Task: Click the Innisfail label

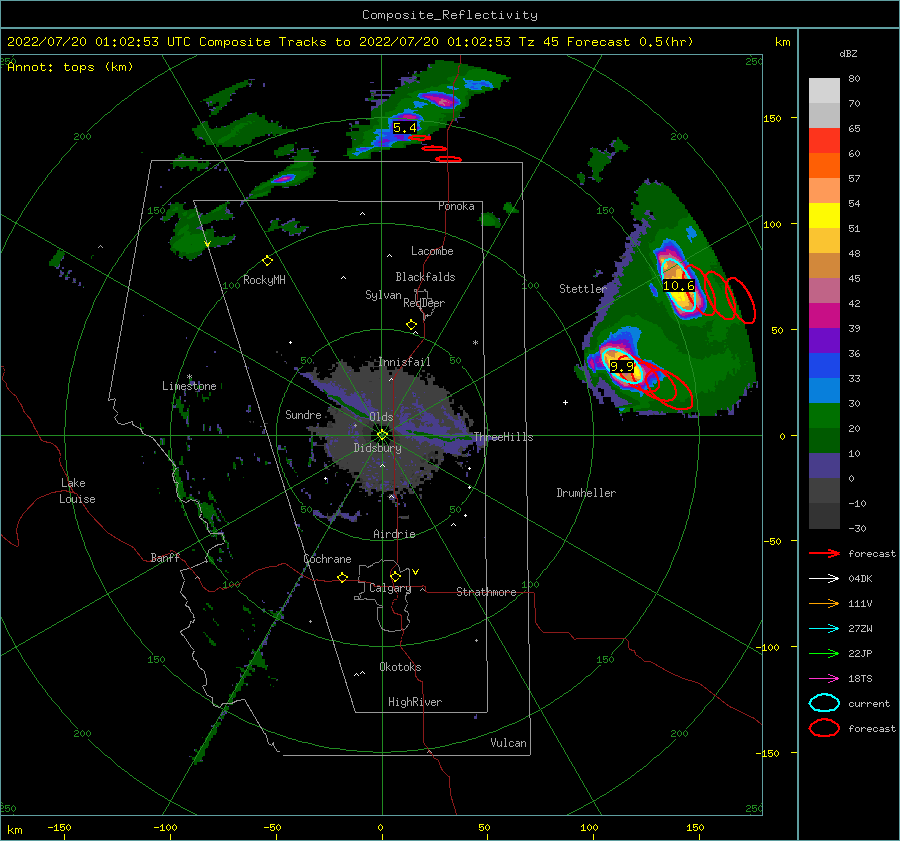Action: [404, 362]
